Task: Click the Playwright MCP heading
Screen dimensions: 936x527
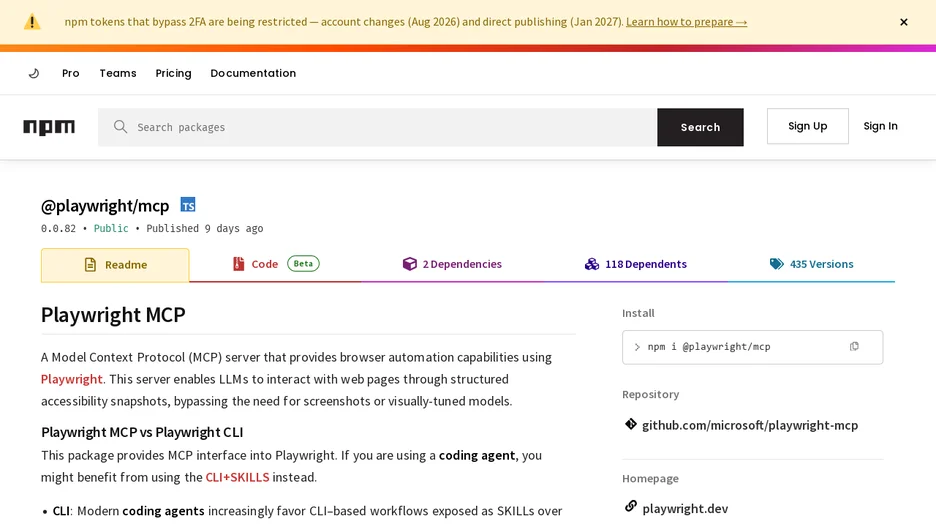Action: 113,315
